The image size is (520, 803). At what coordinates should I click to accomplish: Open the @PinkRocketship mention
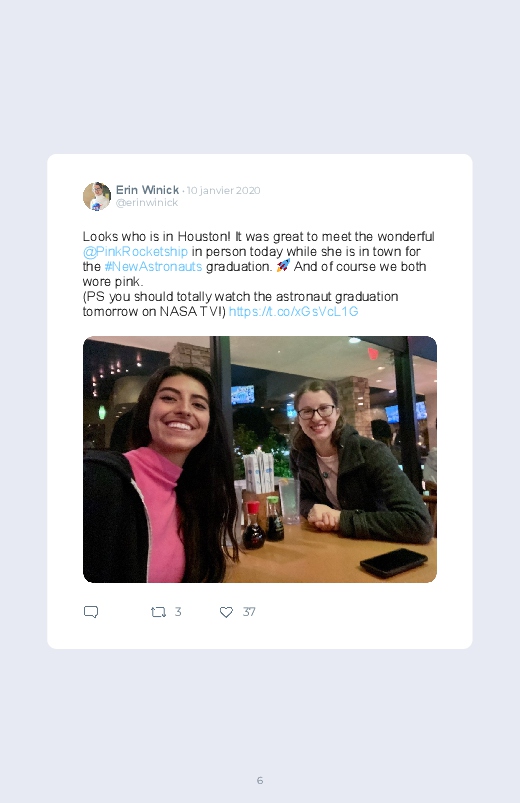[x=135, y=251]
